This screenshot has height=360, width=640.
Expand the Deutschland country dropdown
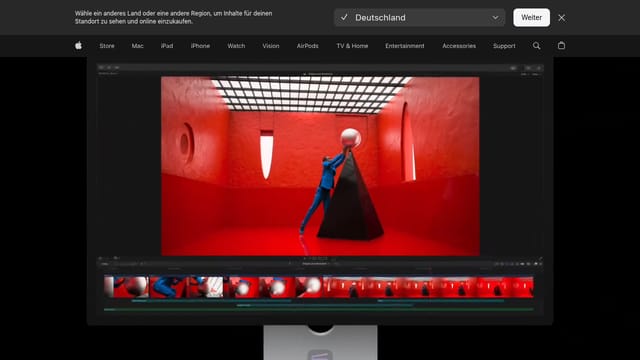coord(419,18)
